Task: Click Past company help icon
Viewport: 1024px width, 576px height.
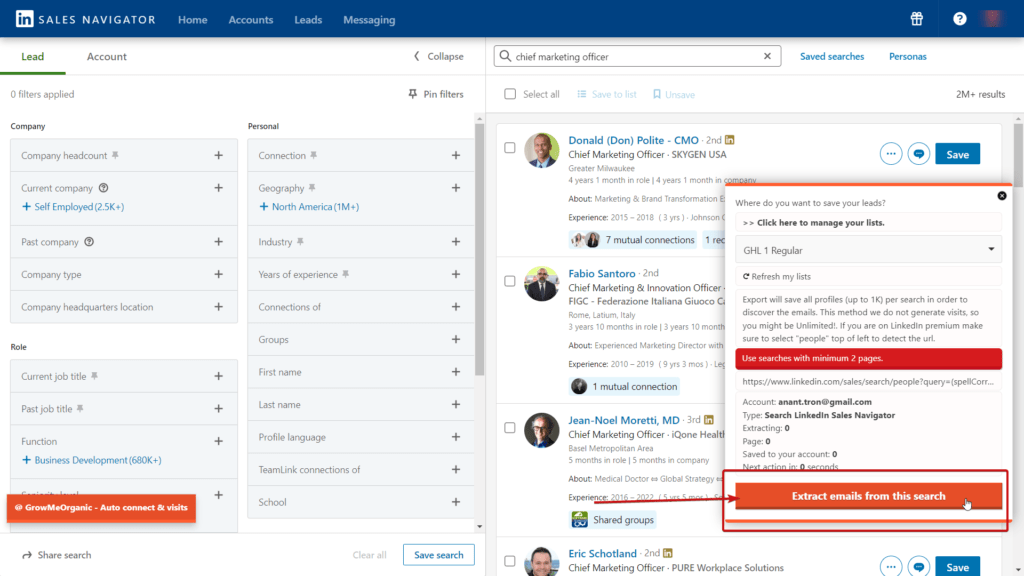Action: [x=89, y=242]
